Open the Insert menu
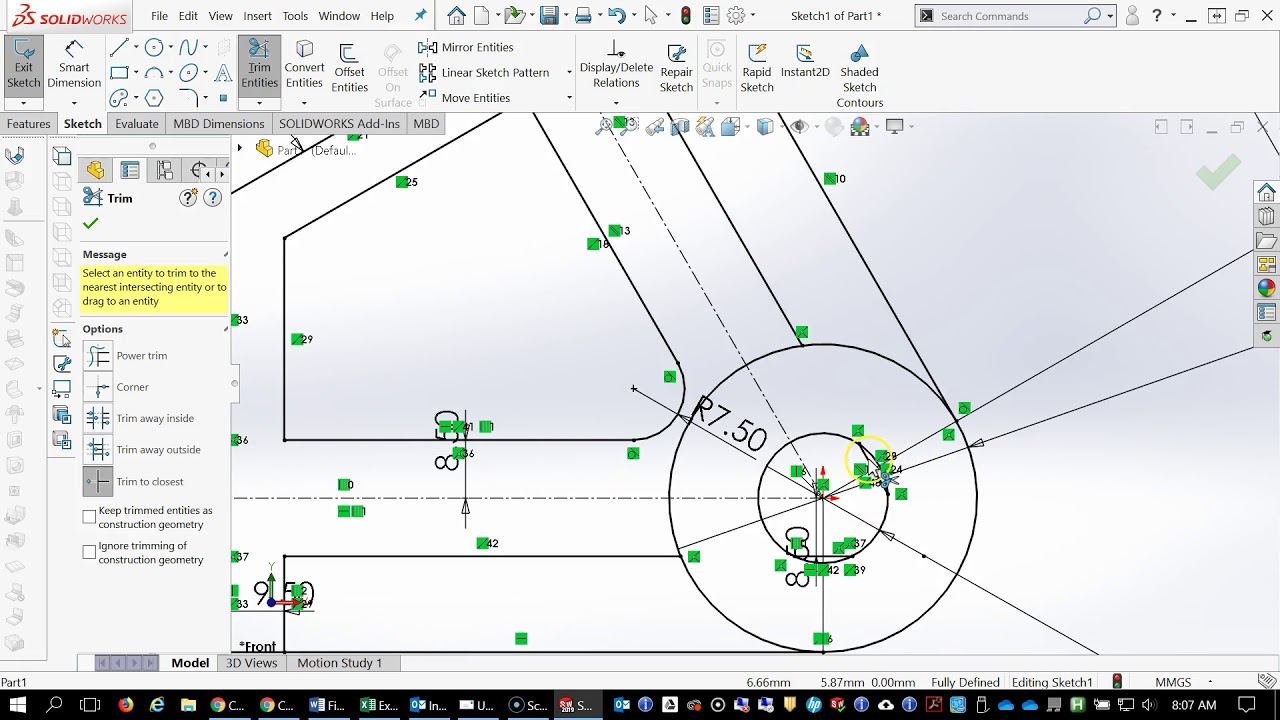1280x720 pixels. point(257,16)
